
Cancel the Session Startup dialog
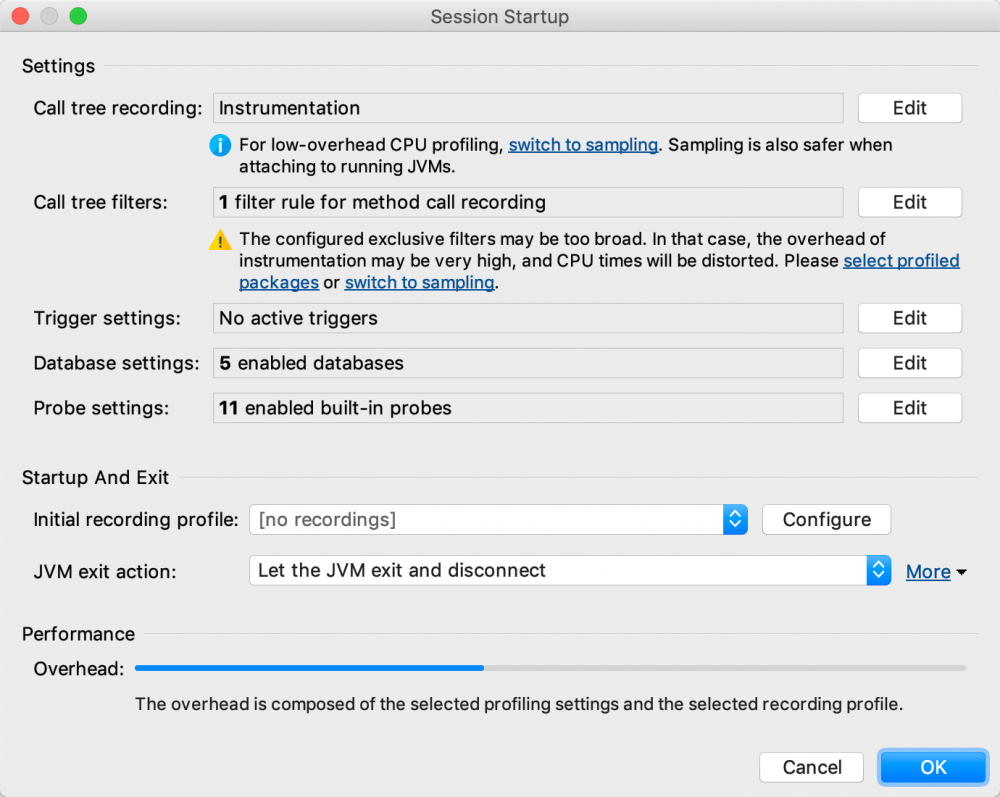tap(811, 766)
